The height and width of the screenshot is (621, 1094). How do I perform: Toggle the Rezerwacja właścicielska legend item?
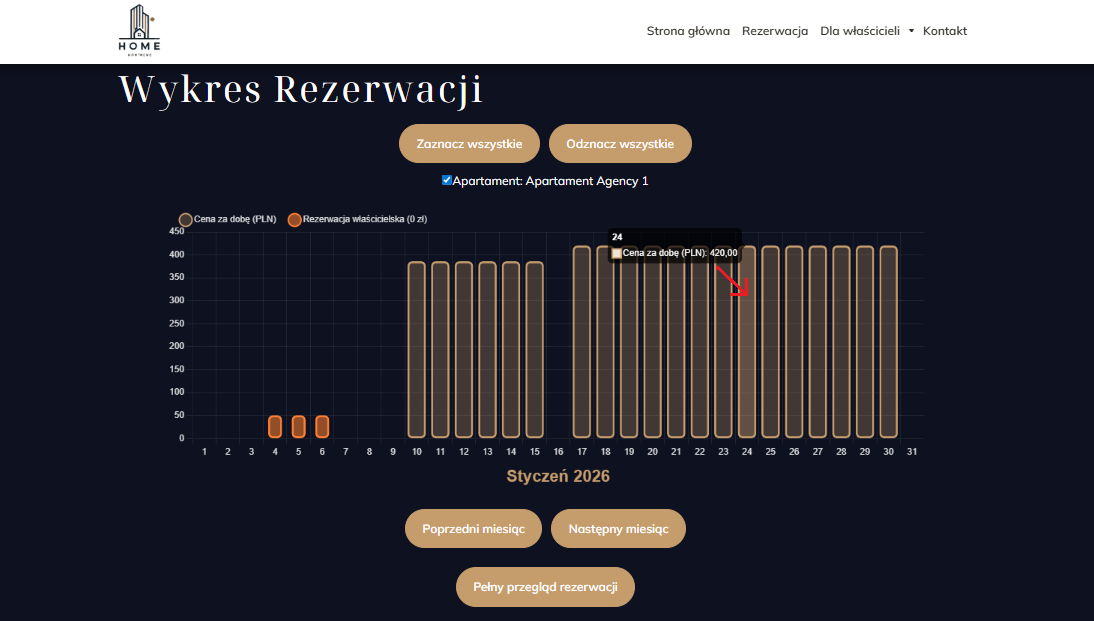click(x=294, y=219)
